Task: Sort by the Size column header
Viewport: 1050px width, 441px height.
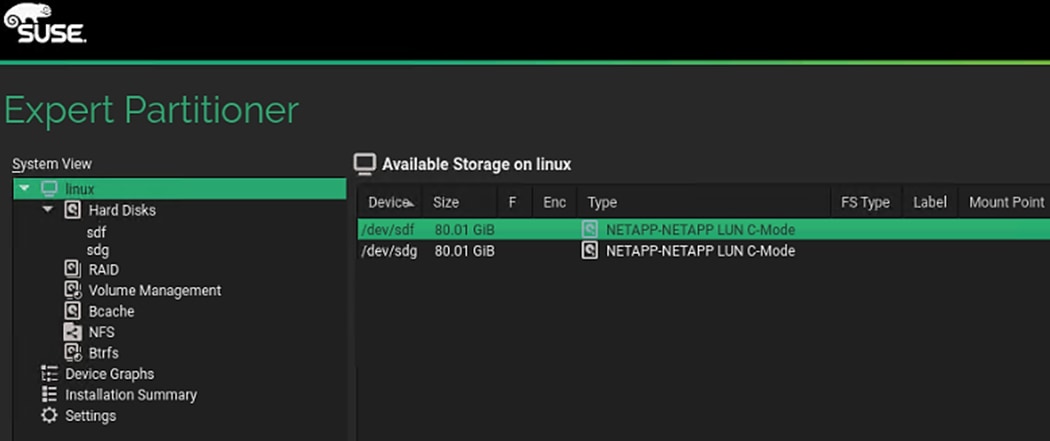Action: pyautogui.click(x=446, y=202)
